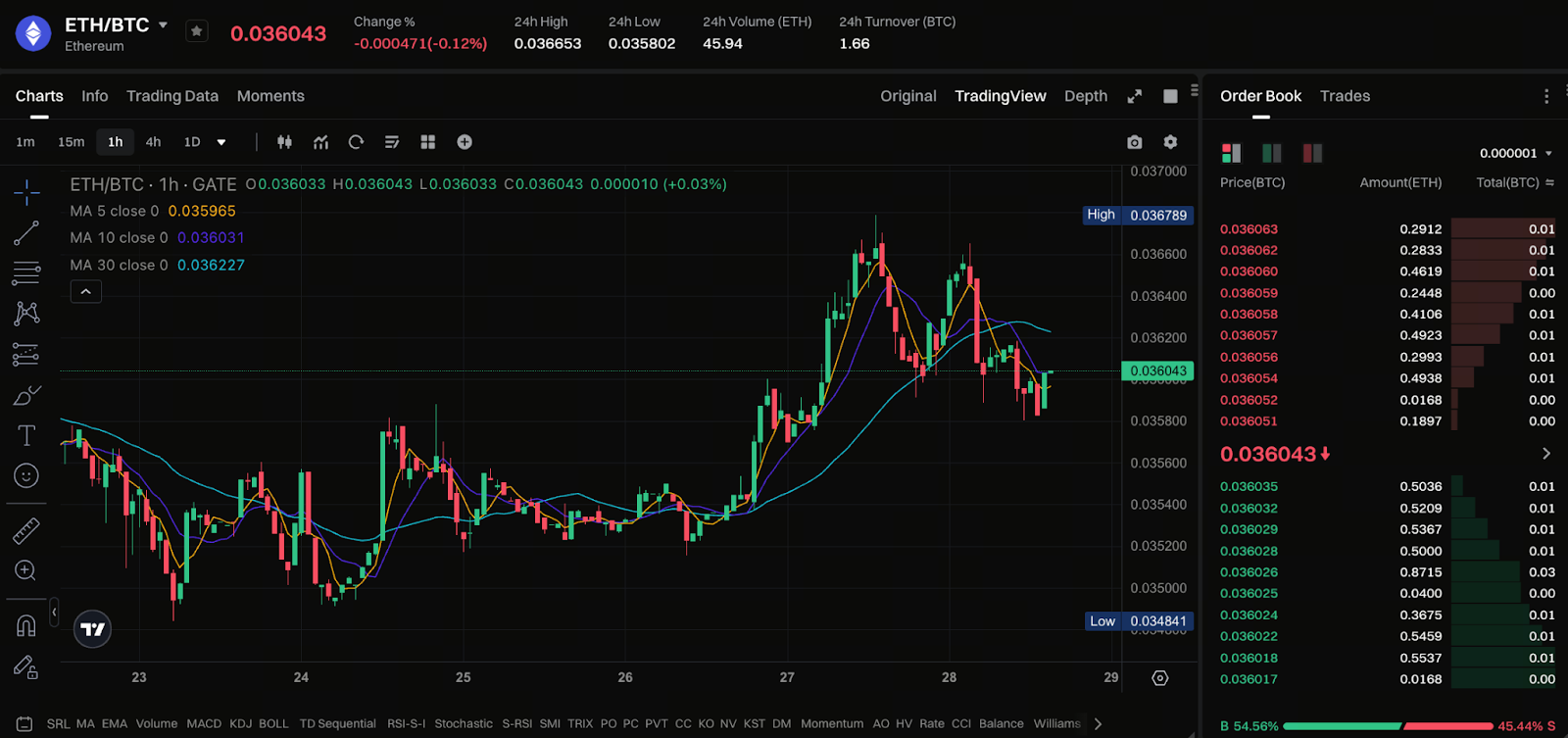Select the trend line drawing tool

26,233
